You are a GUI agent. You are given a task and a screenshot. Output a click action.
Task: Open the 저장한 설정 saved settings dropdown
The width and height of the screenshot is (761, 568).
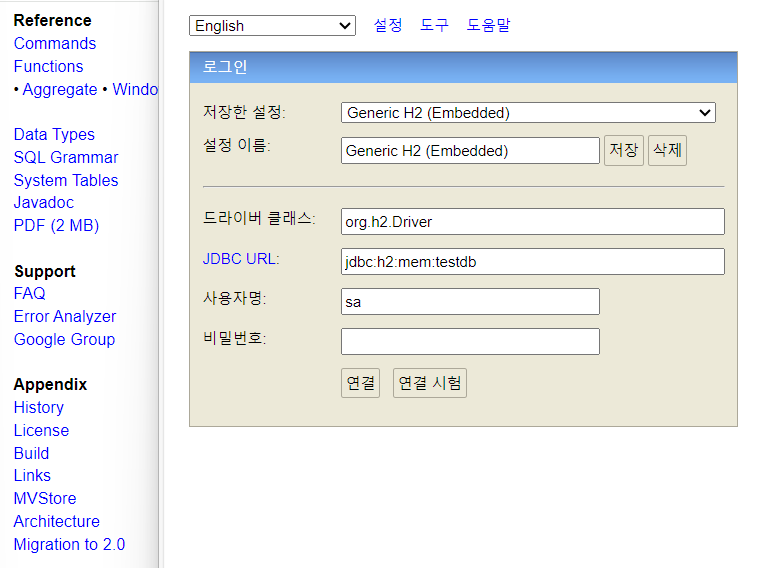click(528, 113)
